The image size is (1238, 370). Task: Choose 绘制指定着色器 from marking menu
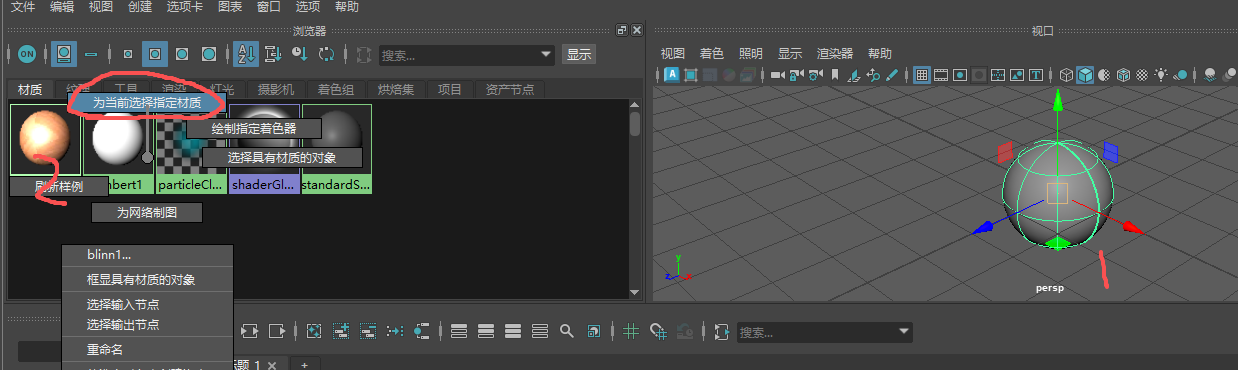[x=253, y=128]
